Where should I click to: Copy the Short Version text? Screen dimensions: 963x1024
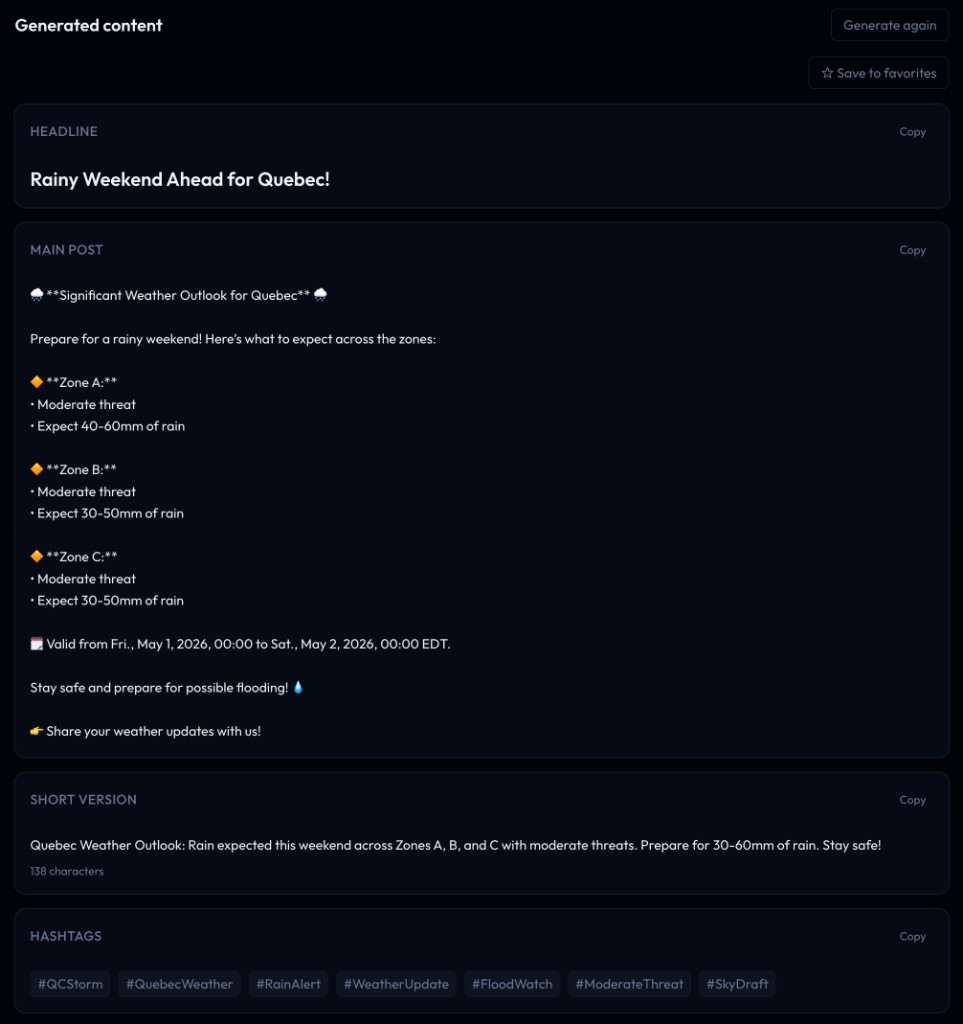[x=911, y=800]
